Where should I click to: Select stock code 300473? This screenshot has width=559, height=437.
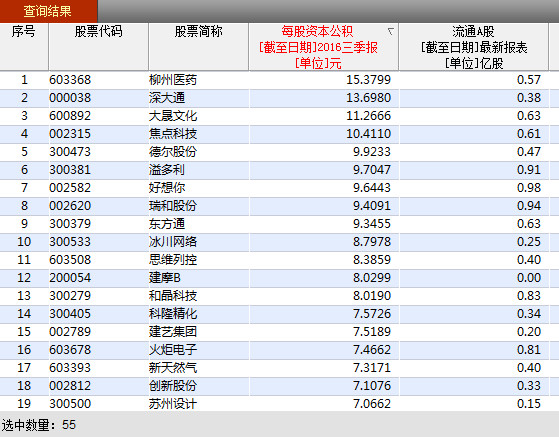click(x=70, y=152)
